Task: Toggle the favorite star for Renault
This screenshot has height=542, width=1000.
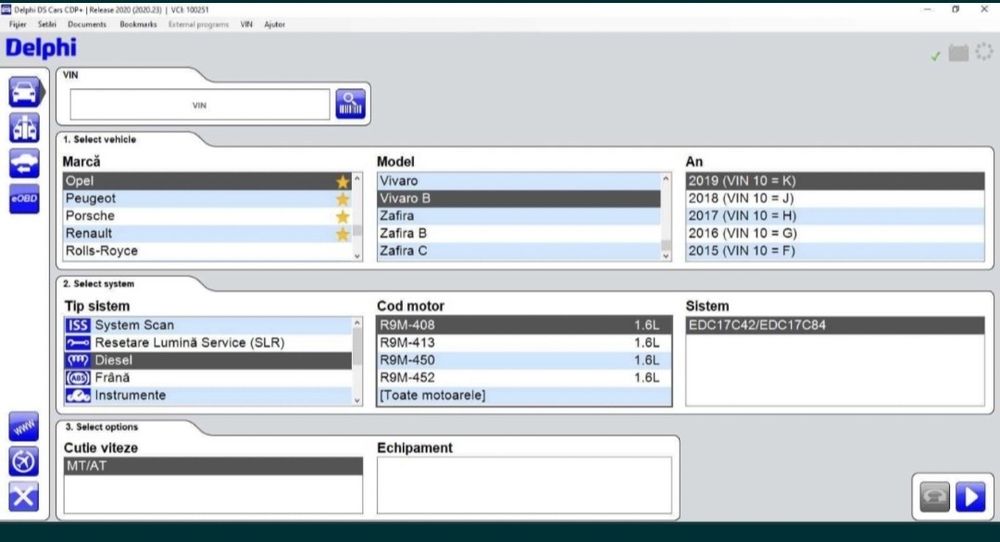Action: (342, 234)
